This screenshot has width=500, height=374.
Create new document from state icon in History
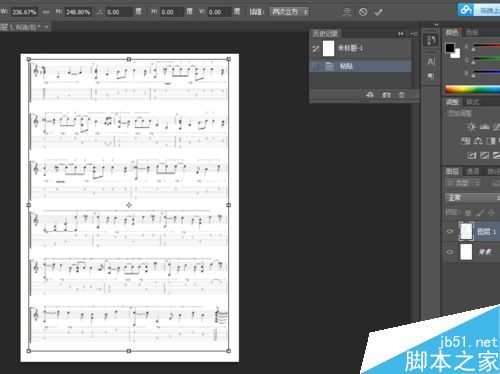370,95
